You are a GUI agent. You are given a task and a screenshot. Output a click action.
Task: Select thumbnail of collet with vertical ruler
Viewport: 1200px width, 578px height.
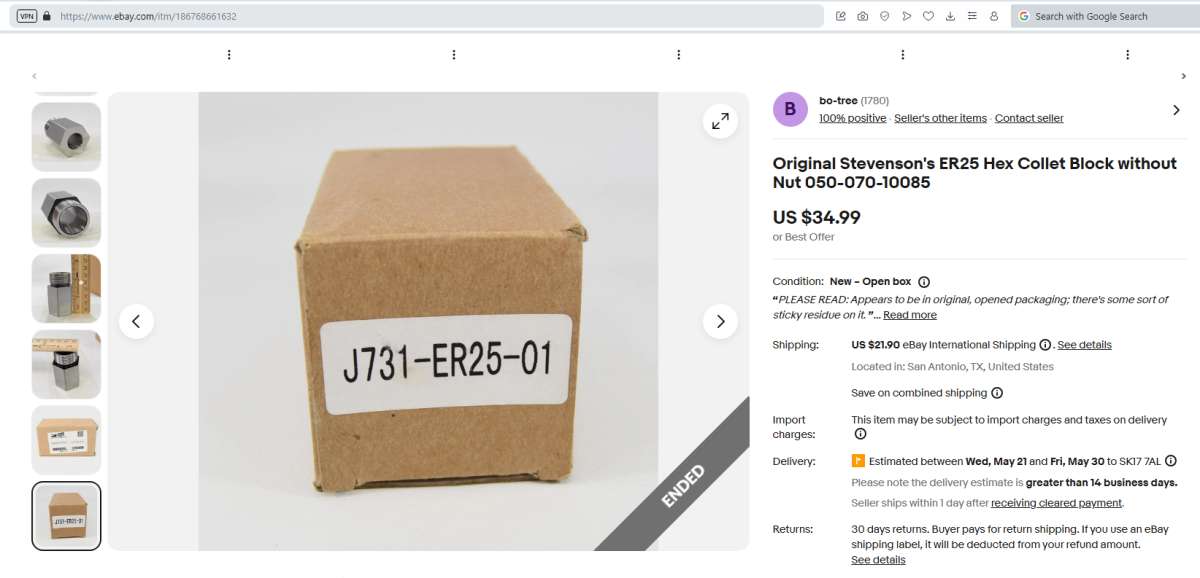click(x=66, y=288)
